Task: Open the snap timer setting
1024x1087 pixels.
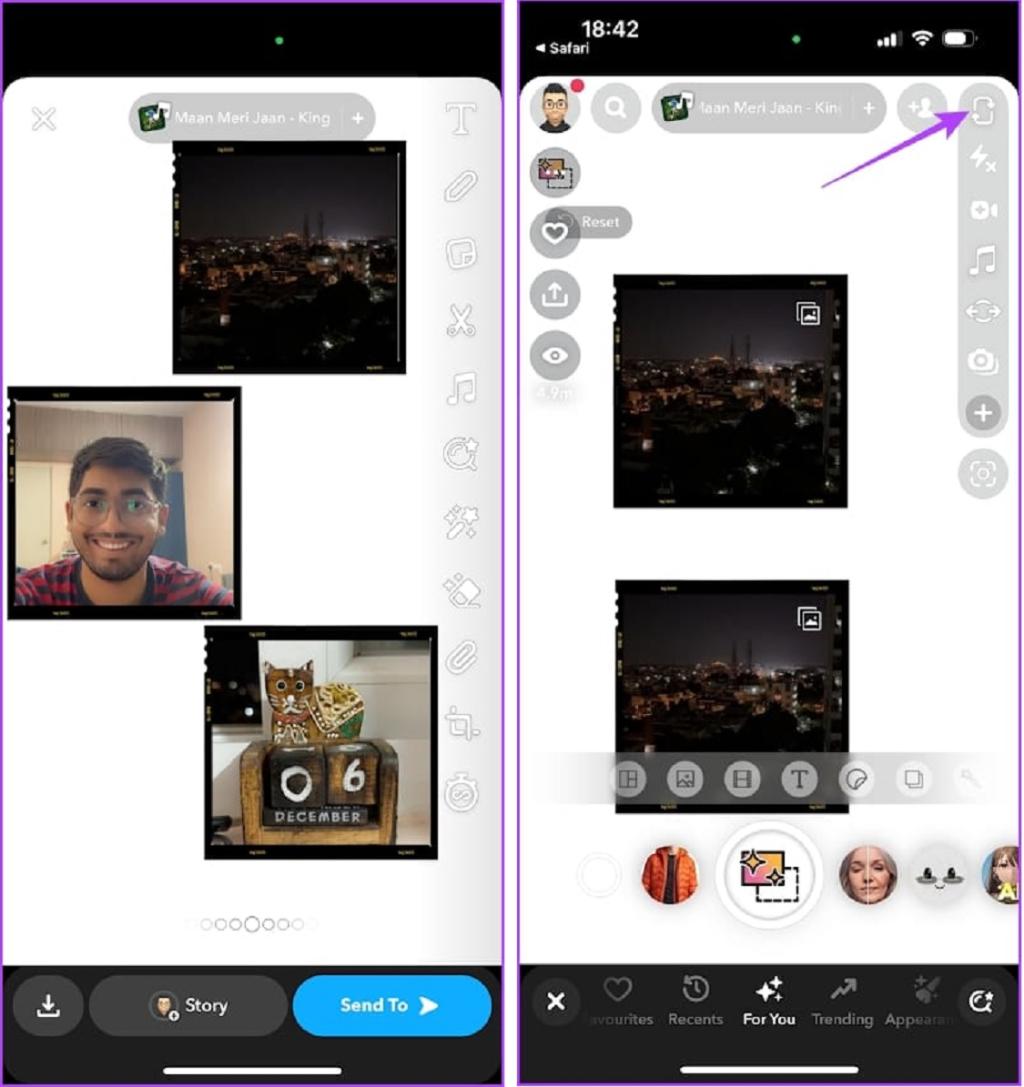Action: [x=462, y=792]
